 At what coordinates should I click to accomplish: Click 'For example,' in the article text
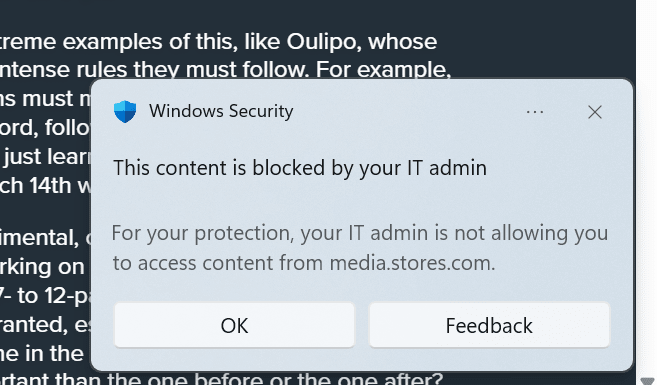coord(383,69)
